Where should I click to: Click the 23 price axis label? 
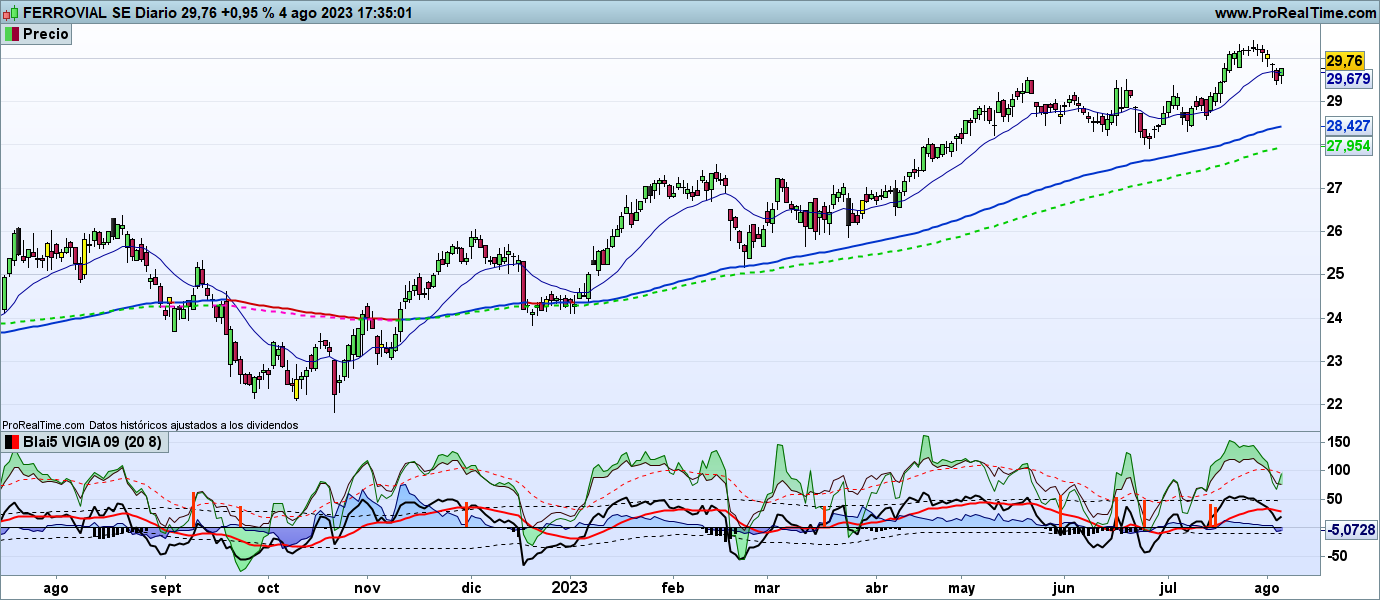click(1334, 361)
